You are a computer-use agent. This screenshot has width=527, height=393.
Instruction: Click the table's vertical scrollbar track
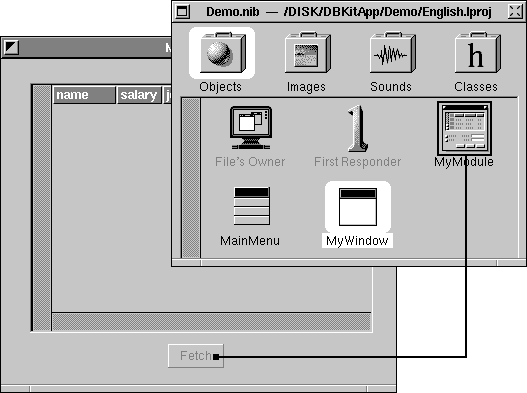pos(42,208)
